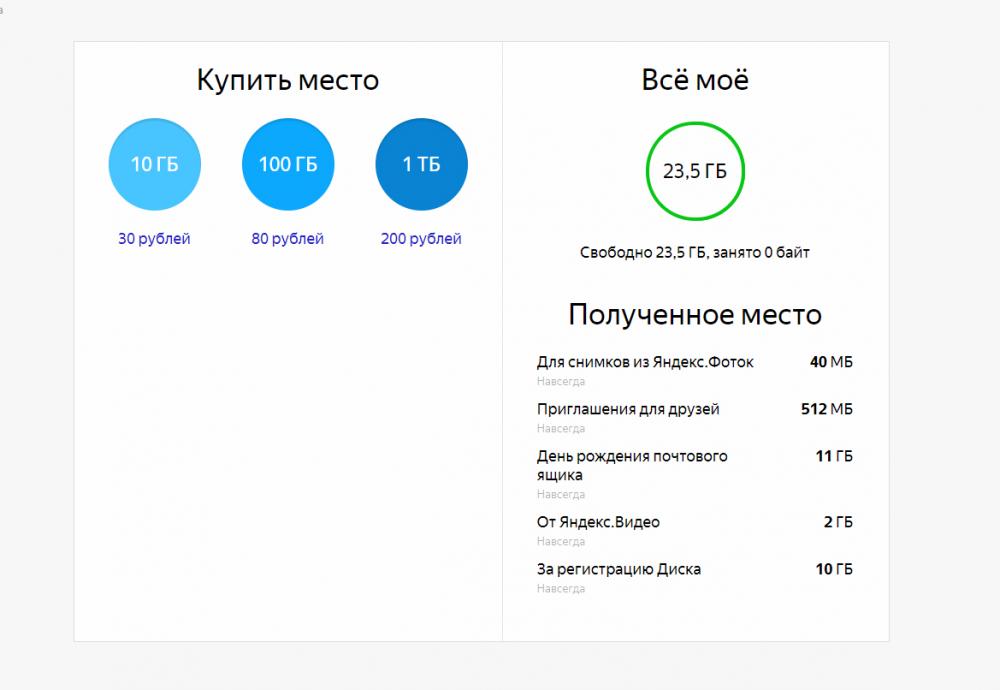This screenshot has height=690, width=1000.
Task: Select the 10 ГБ storage circle
Action: 155,165
